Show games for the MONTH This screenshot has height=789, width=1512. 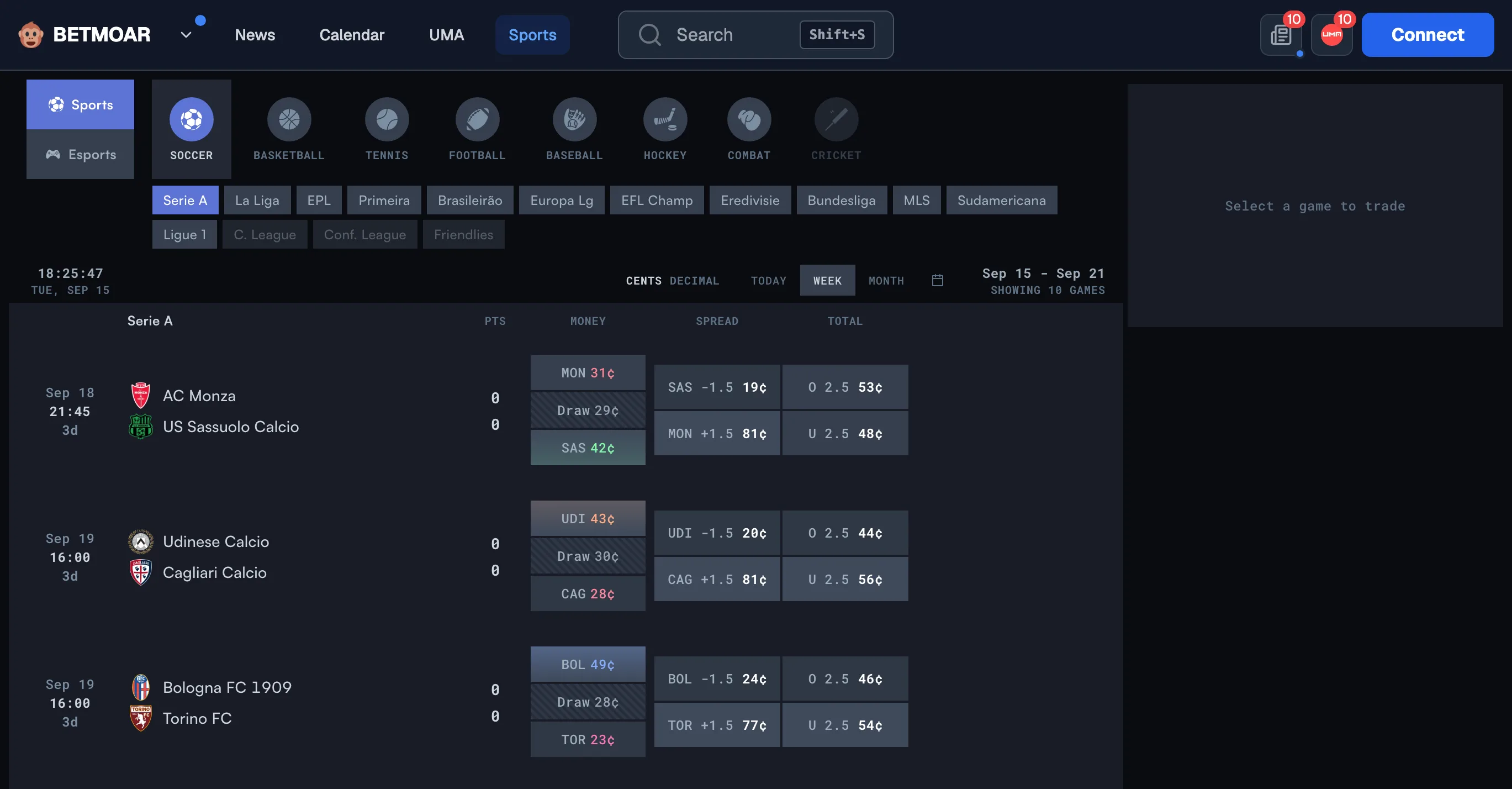pos(886,281)
